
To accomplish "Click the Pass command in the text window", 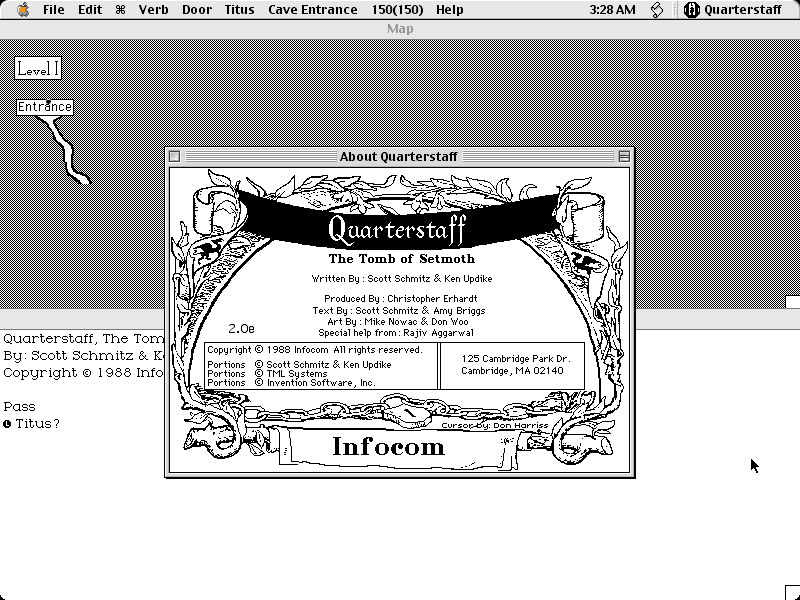I will [19, 407].
